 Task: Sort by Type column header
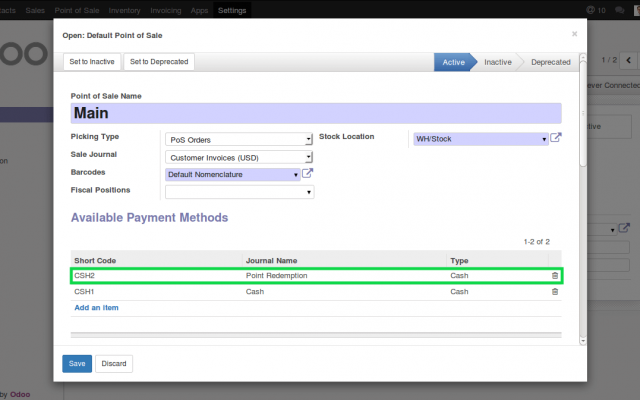tap(459, 260)
